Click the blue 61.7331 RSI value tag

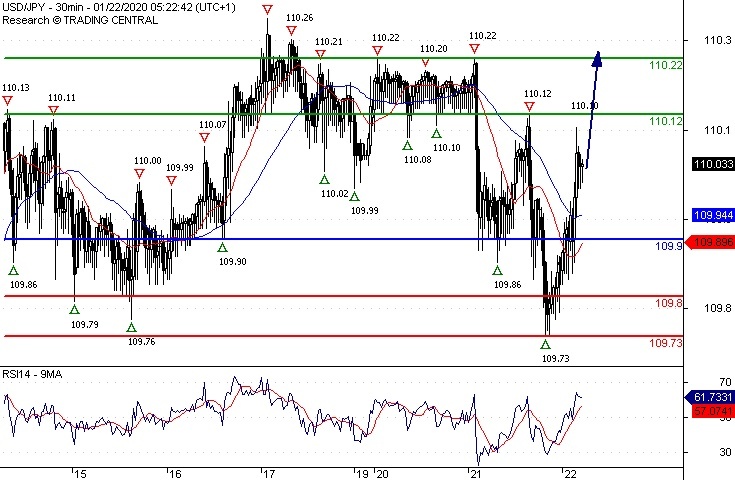coord(710,397)
